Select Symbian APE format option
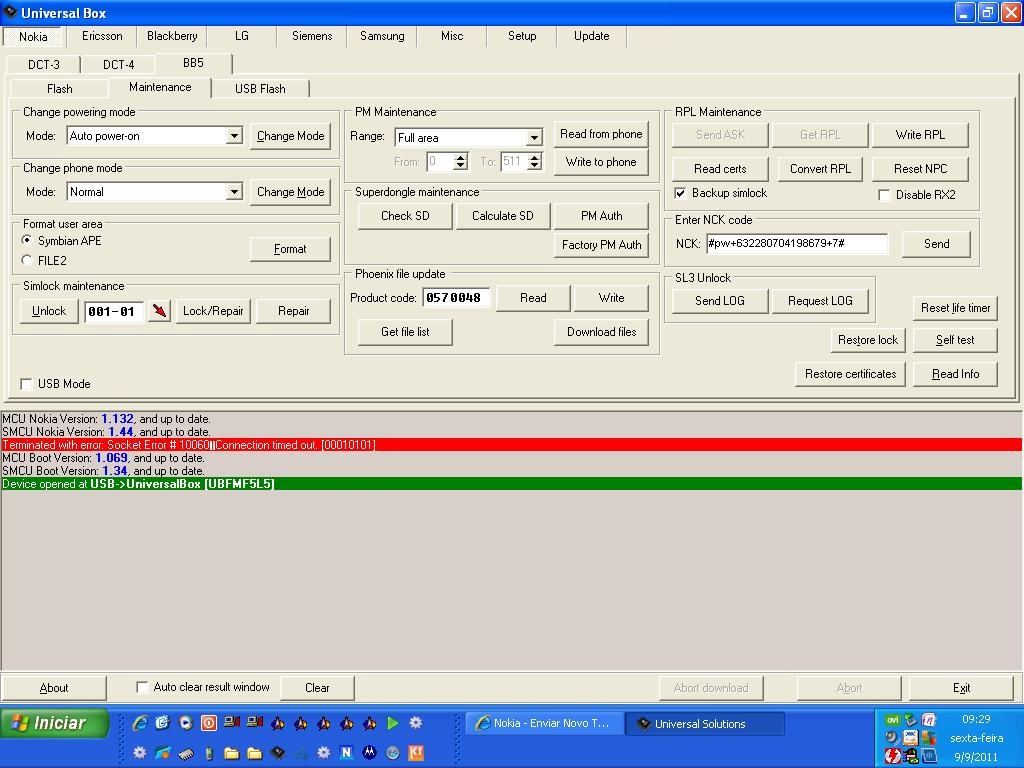1024x768 pixels. point(27,240)
